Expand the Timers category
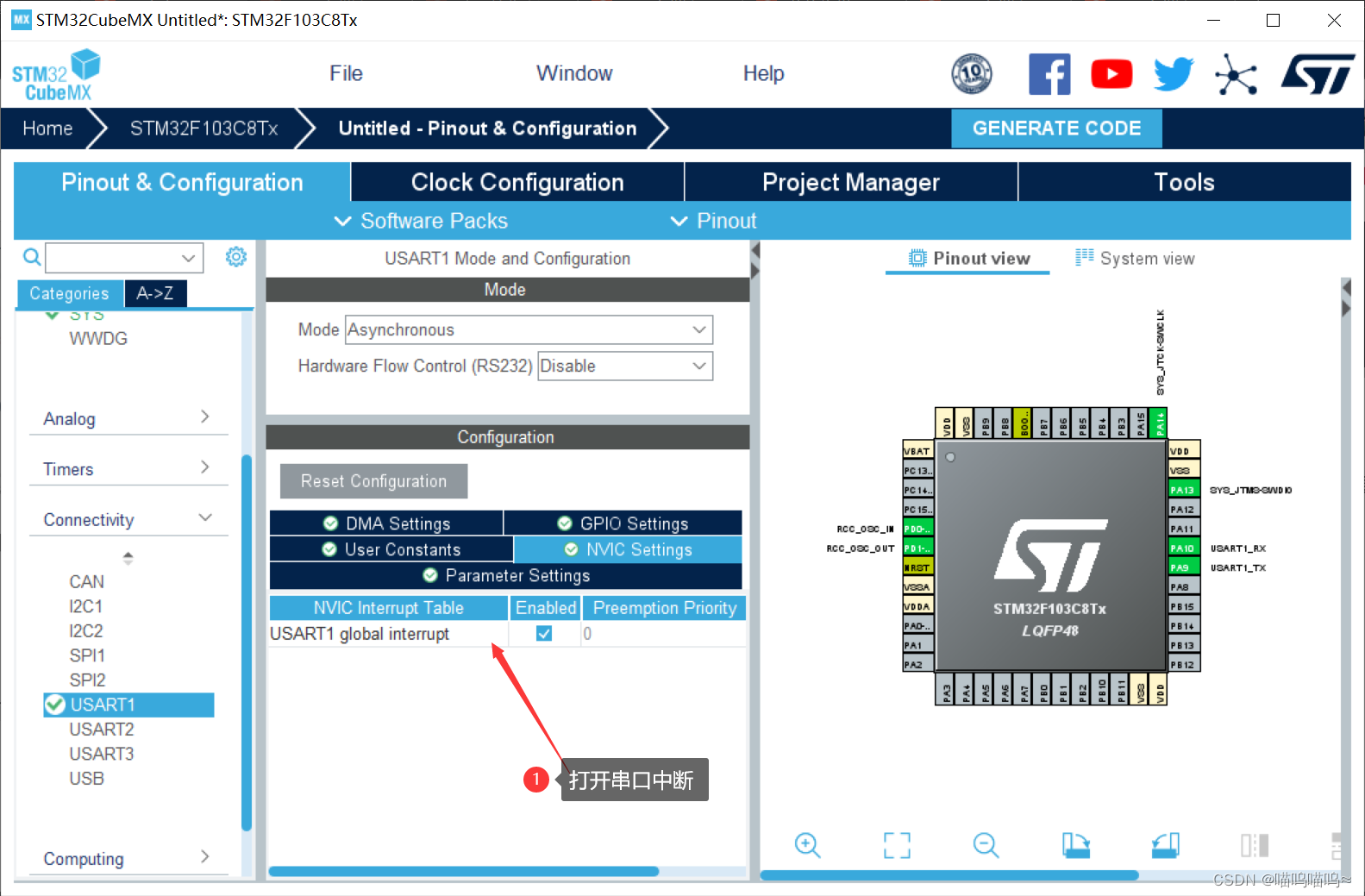1365x896 pixels. 128,469
